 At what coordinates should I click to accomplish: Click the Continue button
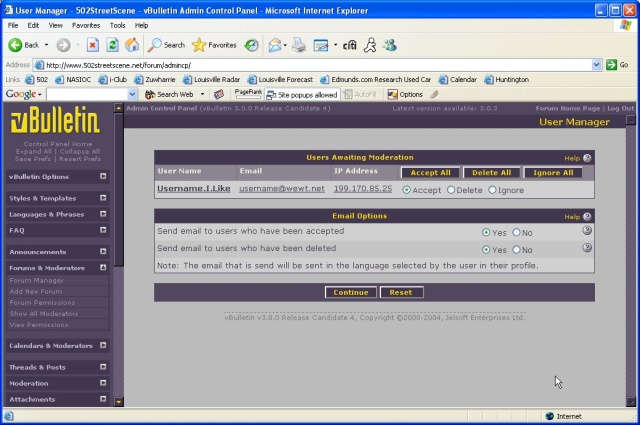(351, 292)
